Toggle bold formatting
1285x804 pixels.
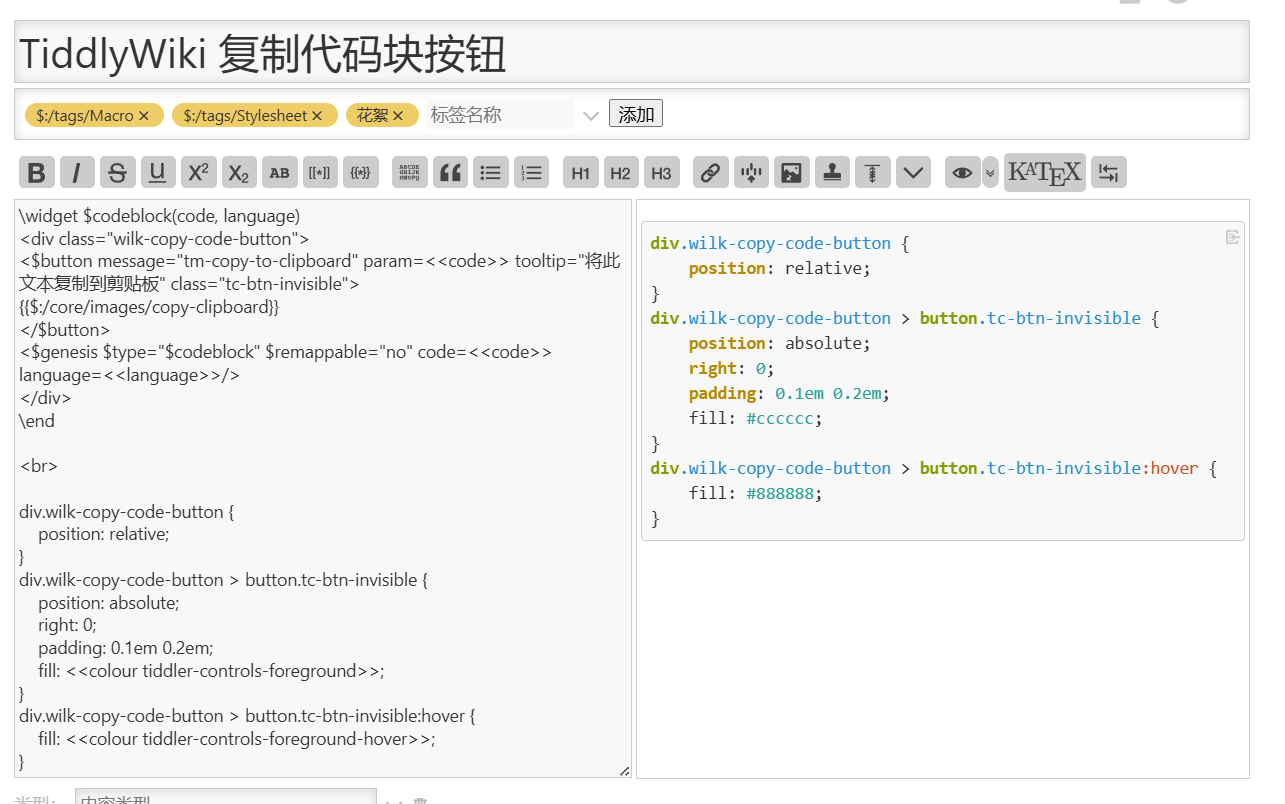(x=37, y=172)
